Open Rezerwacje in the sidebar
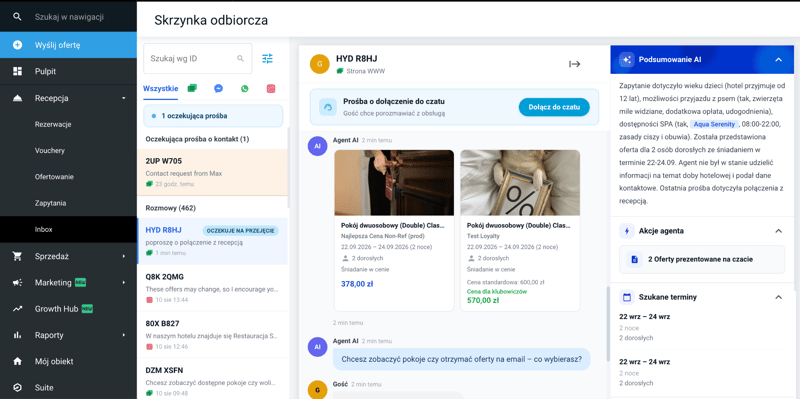 (x=53, y=124)
